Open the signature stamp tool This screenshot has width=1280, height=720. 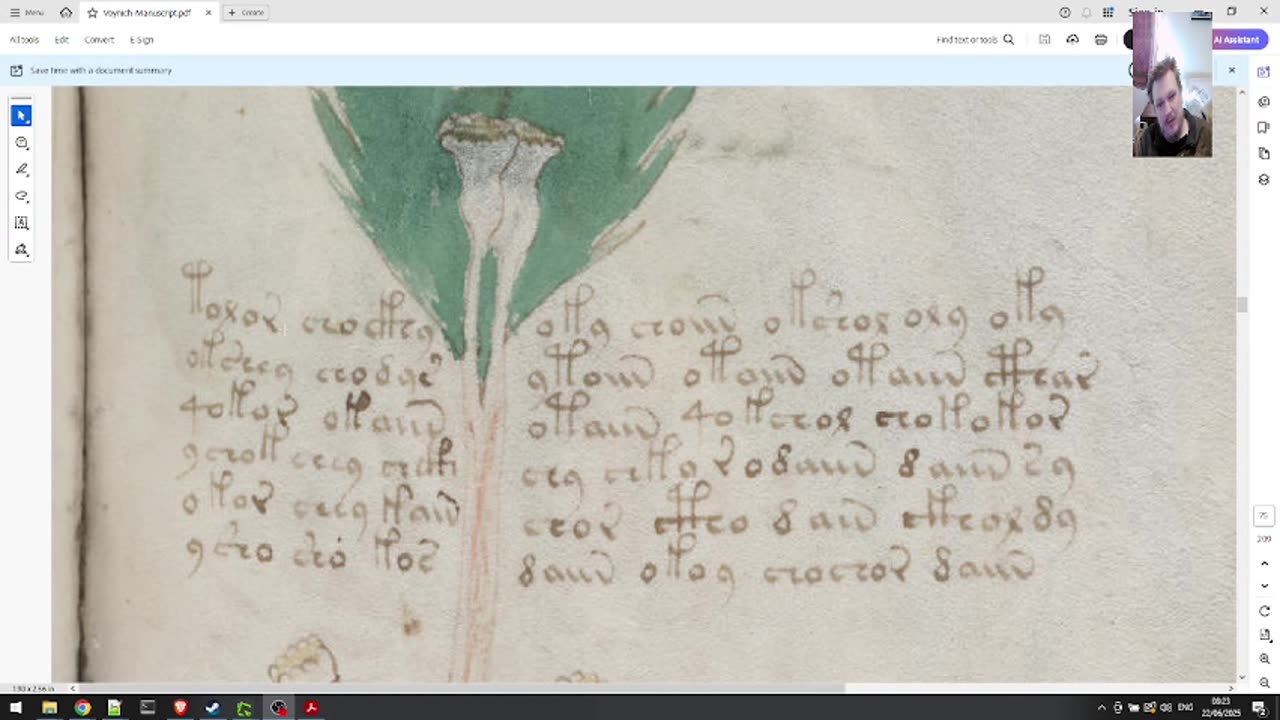coord(21,250)
